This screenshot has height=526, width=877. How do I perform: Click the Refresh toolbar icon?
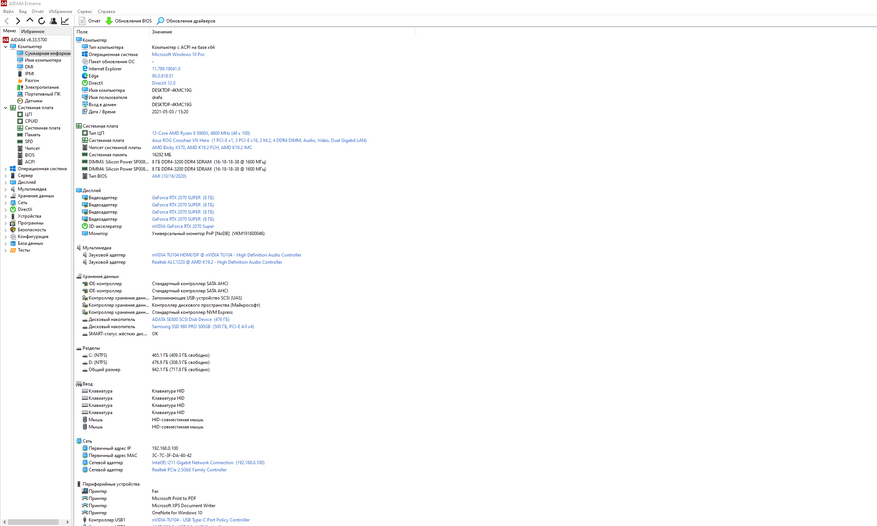[41, 21]
